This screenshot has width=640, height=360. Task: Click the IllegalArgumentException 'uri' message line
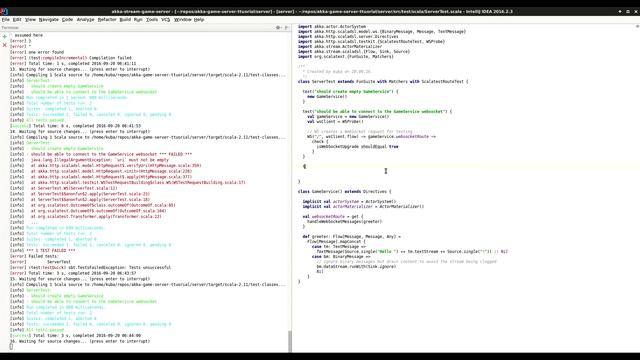click(x=89, y=160)
